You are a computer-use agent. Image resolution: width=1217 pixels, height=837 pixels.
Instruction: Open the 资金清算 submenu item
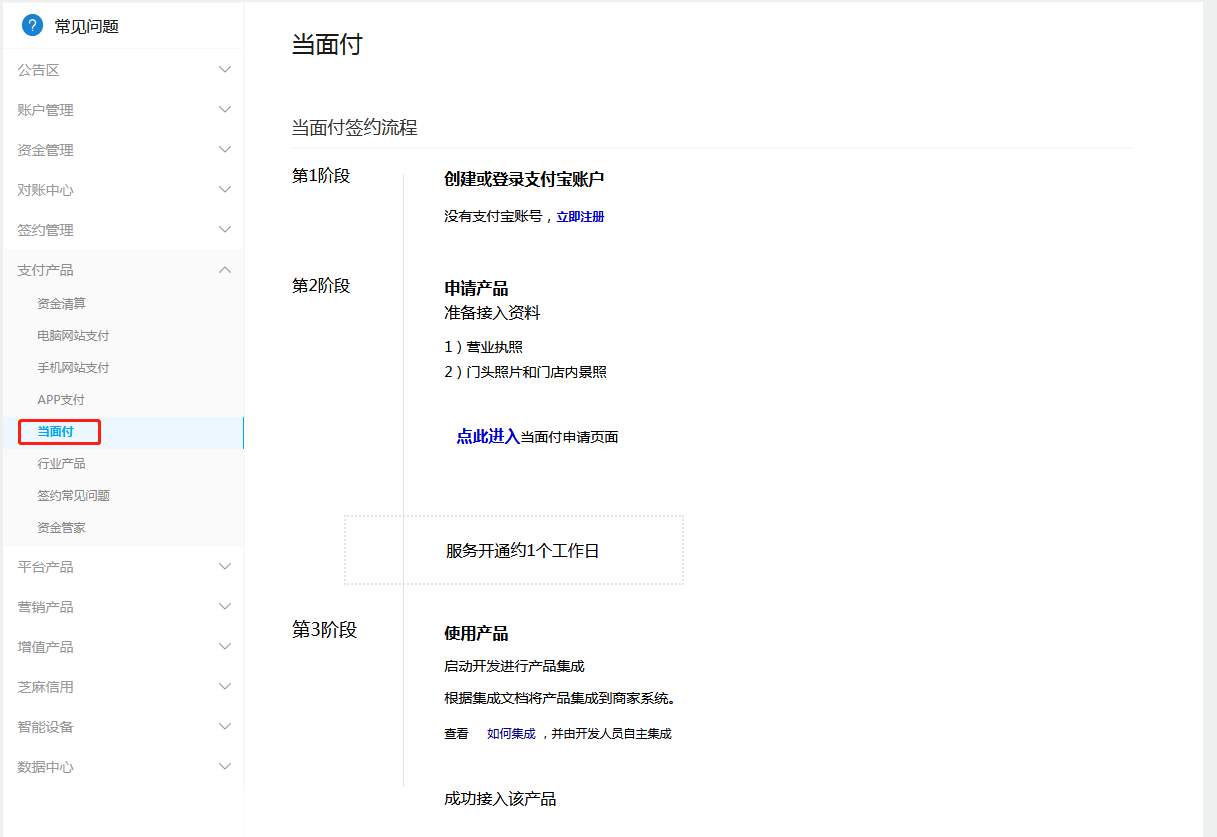tap(61, 304)
